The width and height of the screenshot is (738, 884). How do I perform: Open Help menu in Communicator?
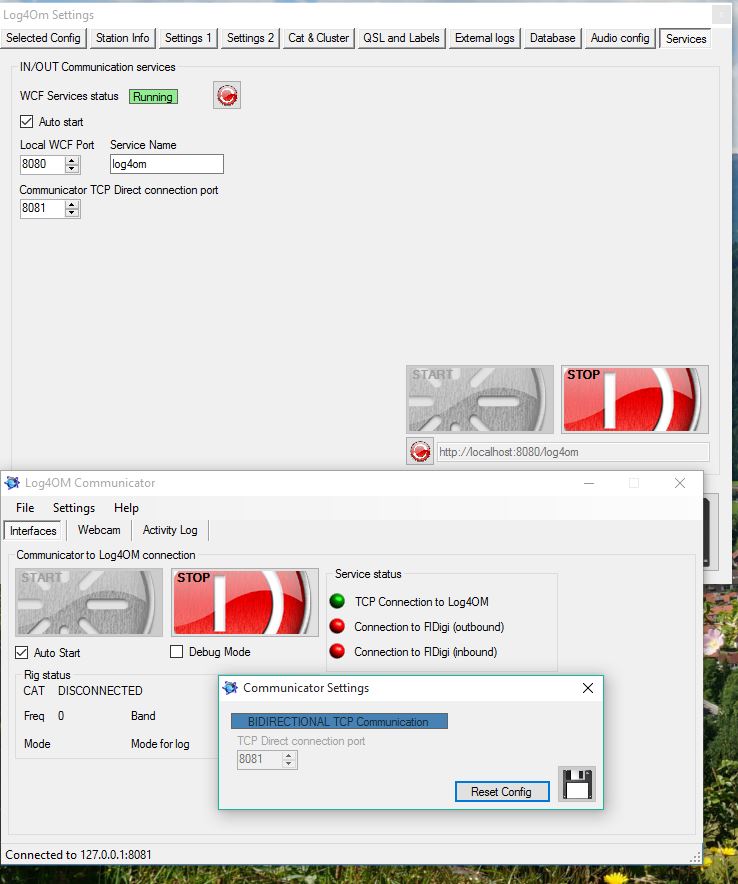click(x=126, y=507)
